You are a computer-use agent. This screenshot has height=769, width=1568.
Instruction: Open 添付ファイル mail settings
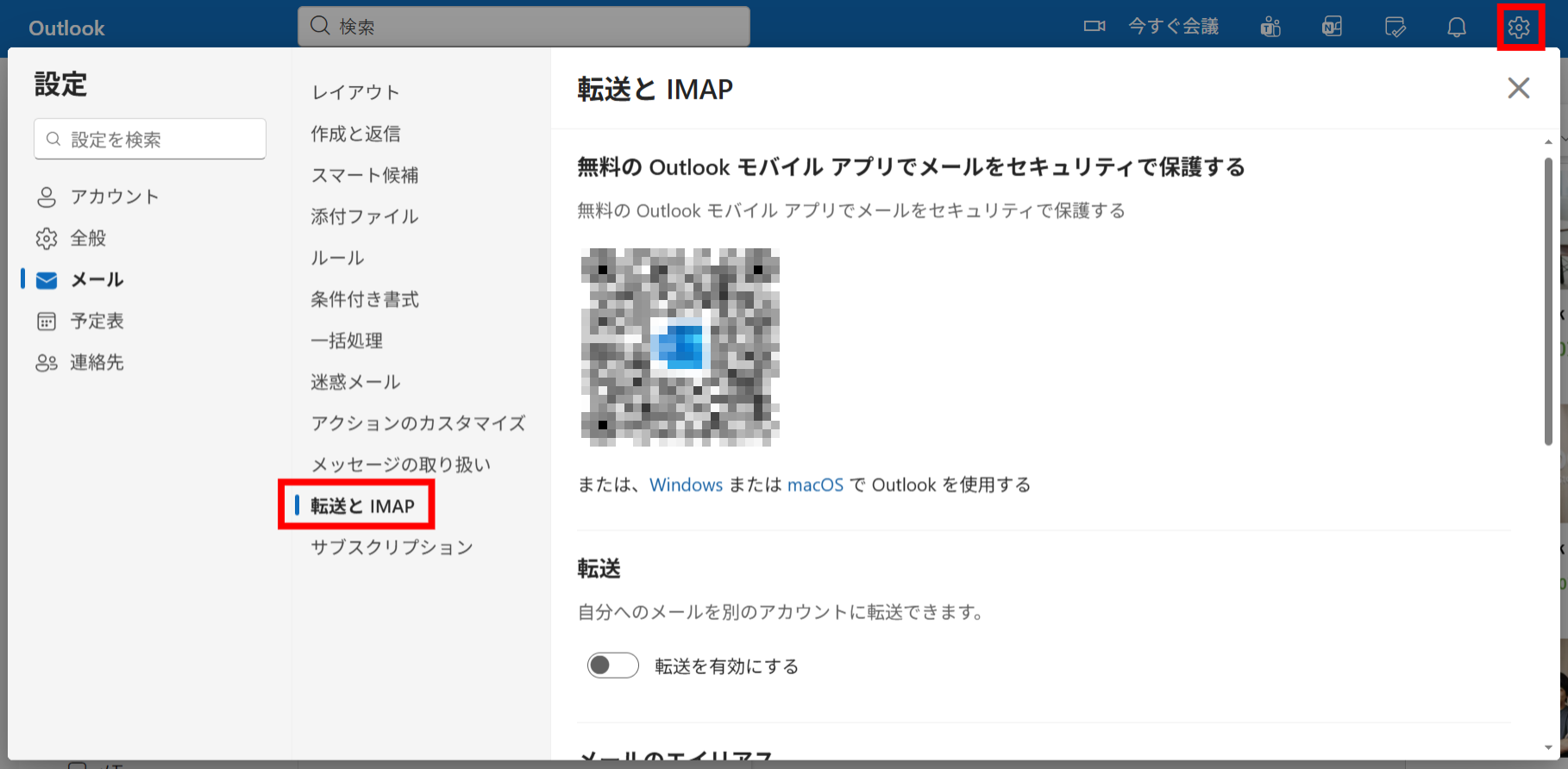[x=365, y=216]
